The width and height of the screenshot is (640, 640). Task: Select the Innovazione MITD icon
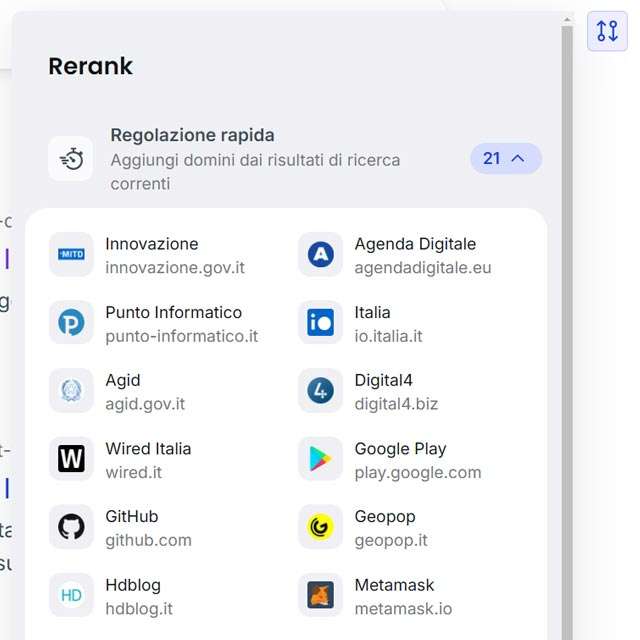[71, 255]
